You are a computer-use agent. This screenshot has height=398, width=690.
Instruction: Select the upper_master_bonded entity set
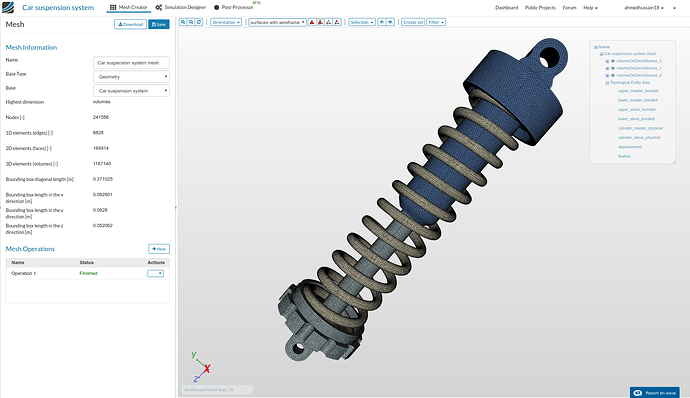(638, 91)
